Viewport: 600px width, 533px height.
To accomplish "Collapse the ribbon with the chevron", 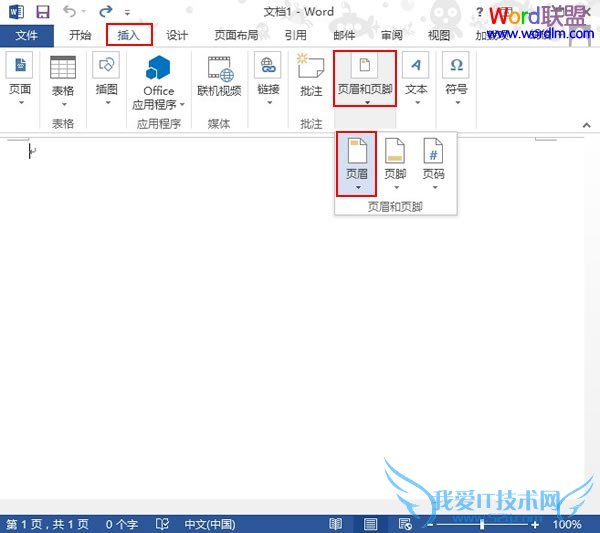I will click(587, 125).
